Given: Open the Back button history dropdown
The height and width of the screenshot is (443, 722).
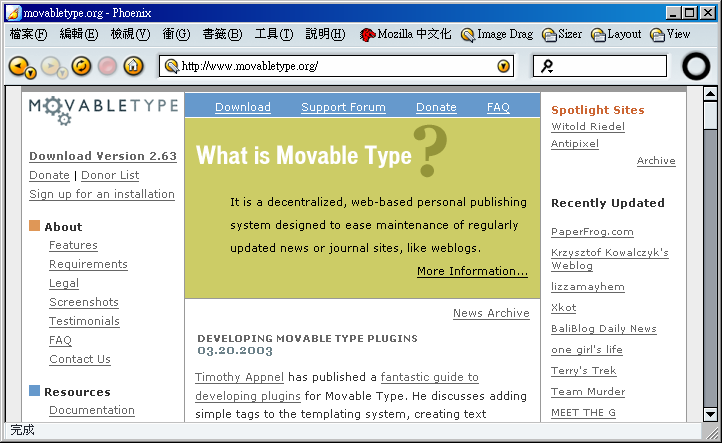Looking at the screenshot, I should pyautogui.click(x=30, y=73).
